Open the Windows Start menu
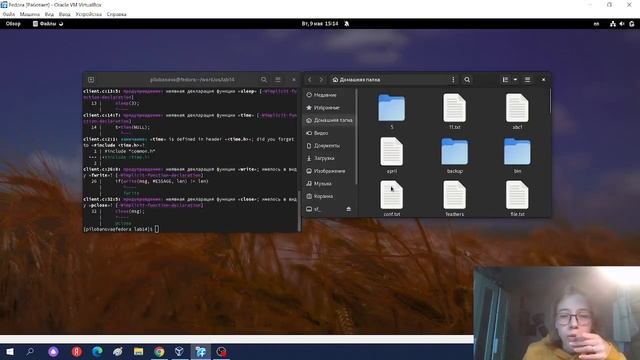 click(10, 351)
